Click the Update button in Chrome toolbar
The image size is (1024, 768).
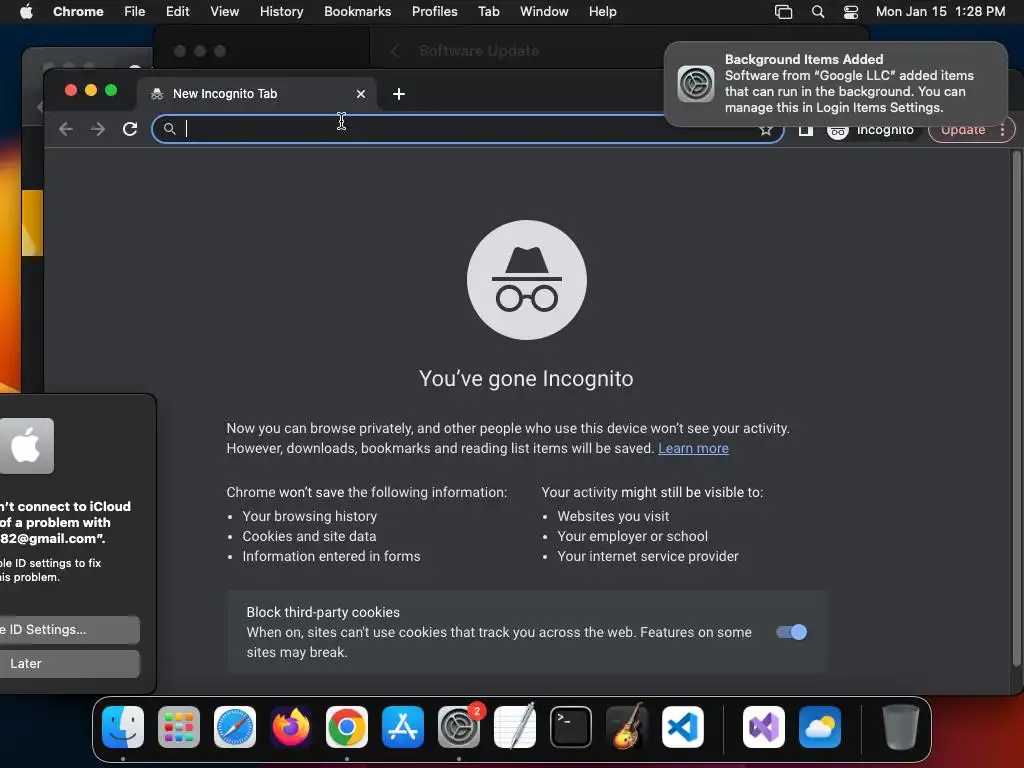coord(963,130)
